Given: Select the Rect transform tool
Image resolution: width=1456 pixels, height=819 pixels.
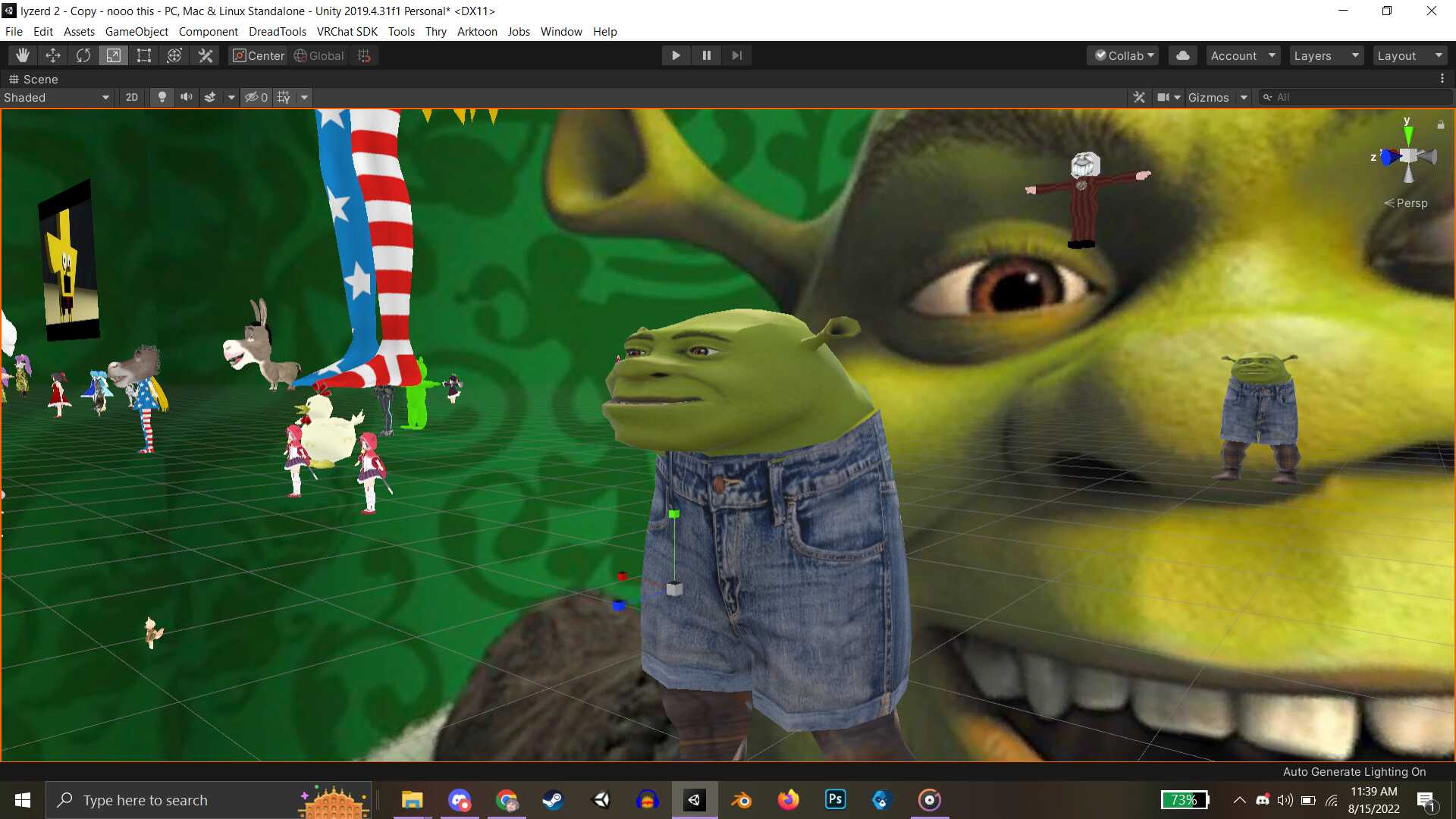Looking at the screenshot, I should click(x=144, y=55).
